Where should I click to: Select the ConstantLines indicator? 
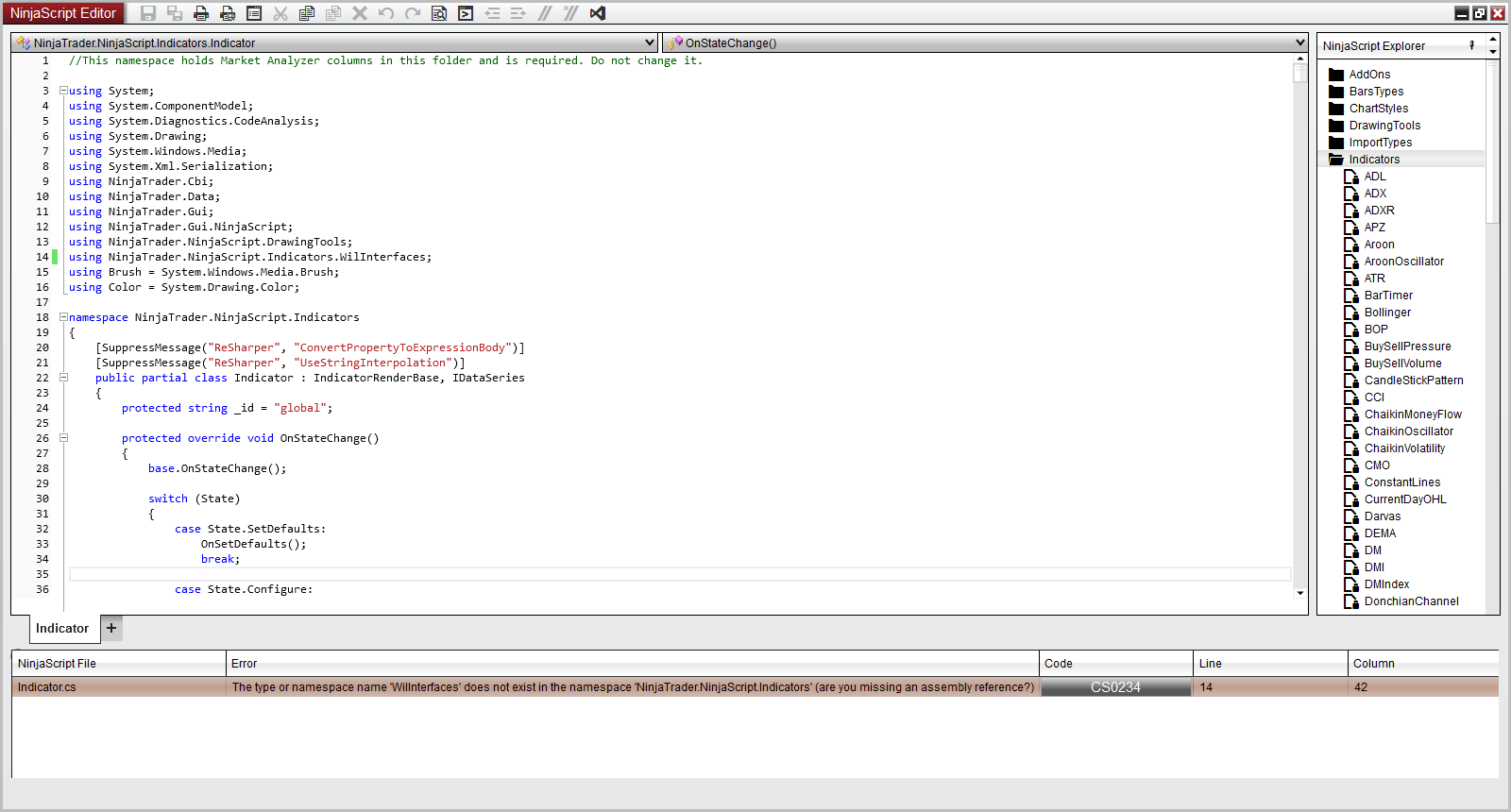(1402, 482)
